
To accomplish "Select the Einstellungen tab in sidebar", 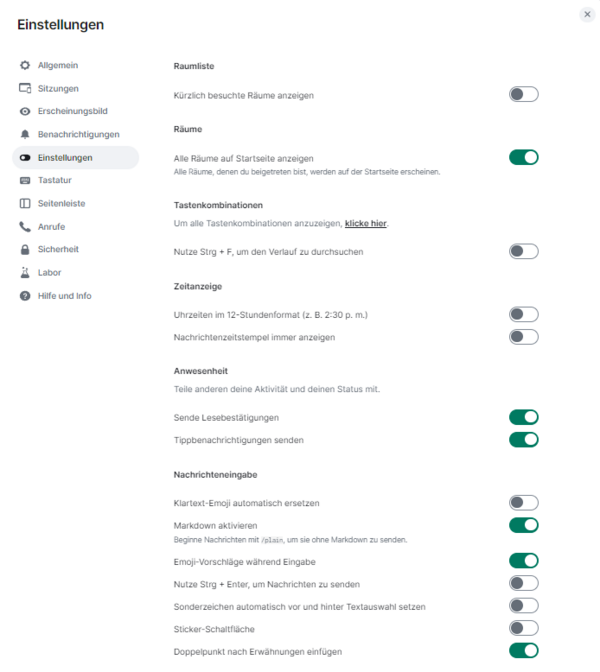I will coord(75,158).
